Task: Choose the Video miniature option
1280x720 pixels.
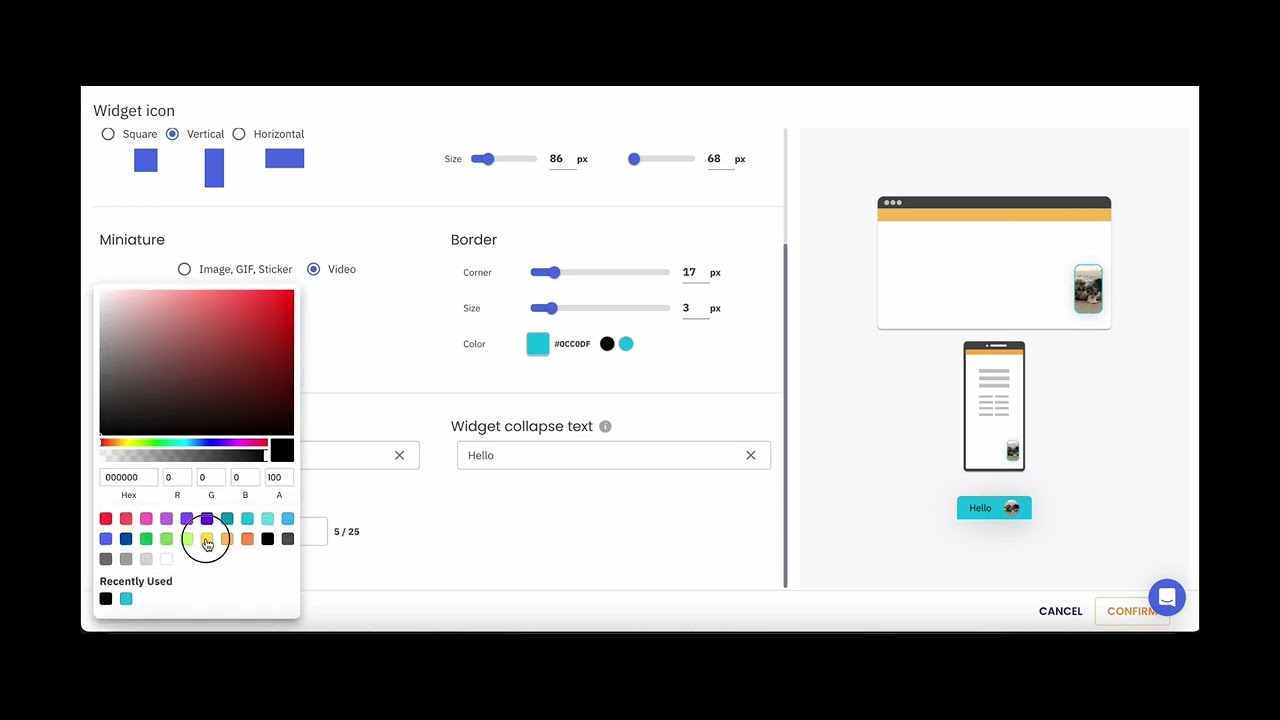Action: coord(314,269)
